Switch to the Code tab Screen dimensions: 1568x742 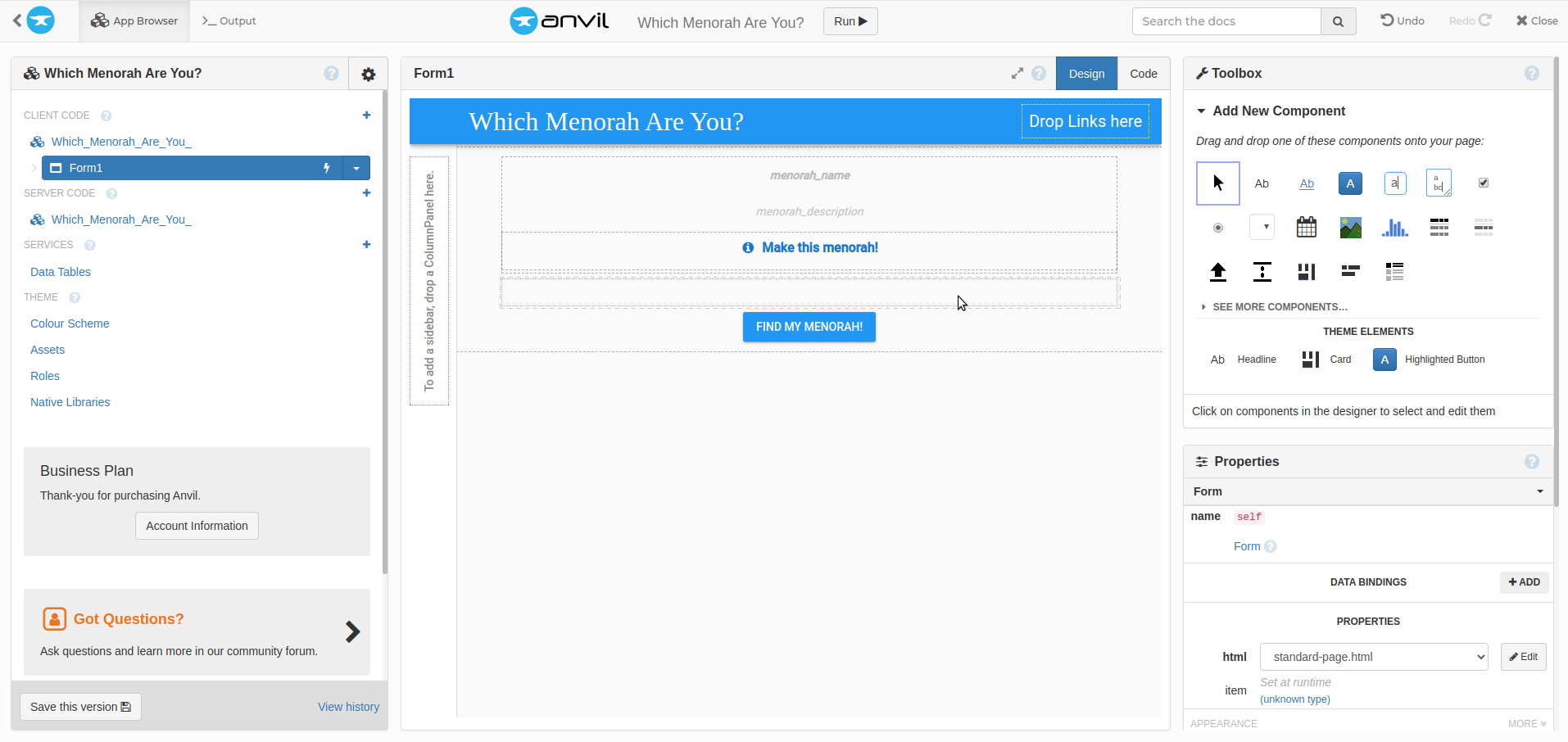coord(1143,74)
